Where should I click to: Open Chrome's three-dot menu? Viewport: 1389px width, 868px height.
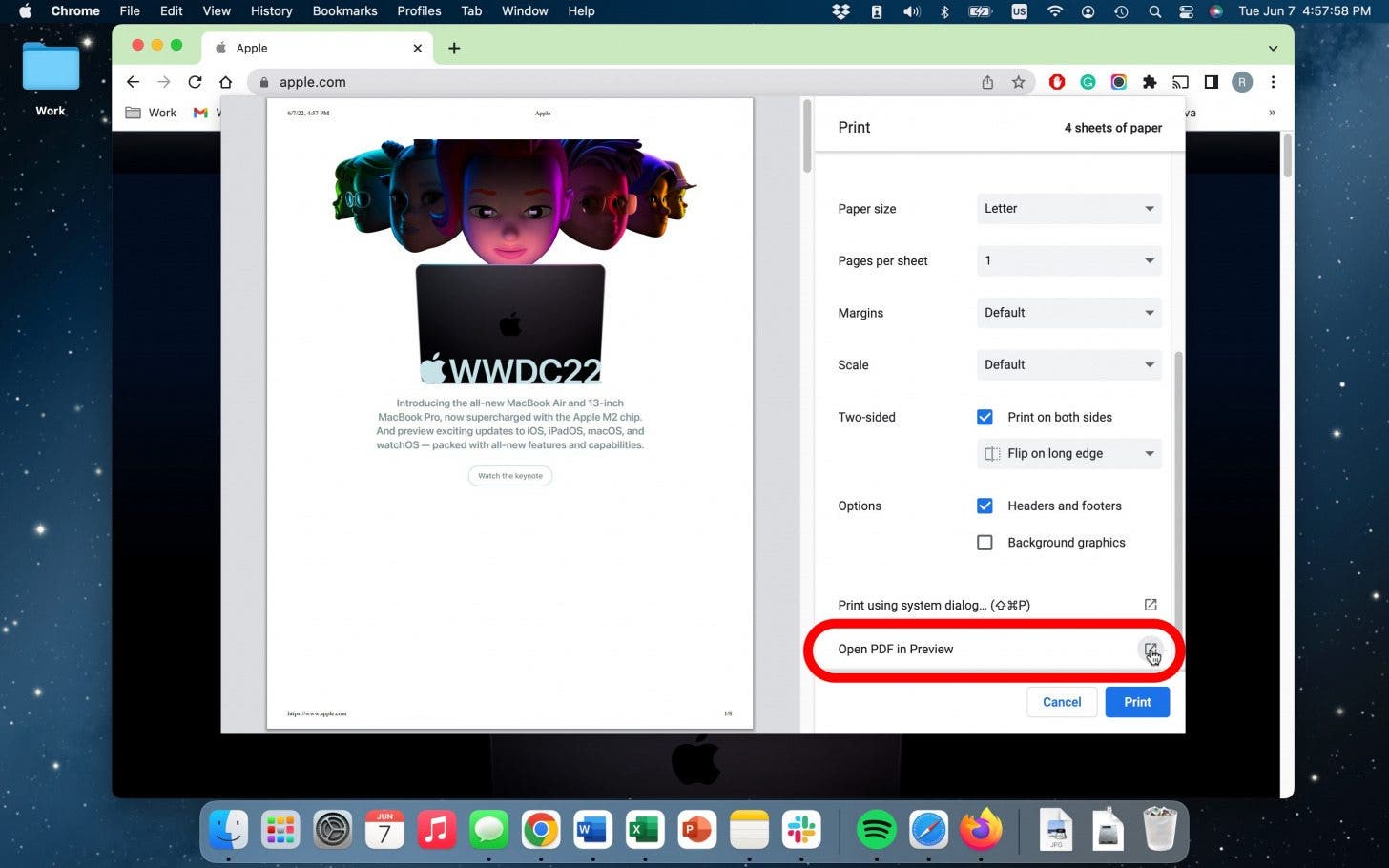pyautogui.click(x=1273, y=82)
